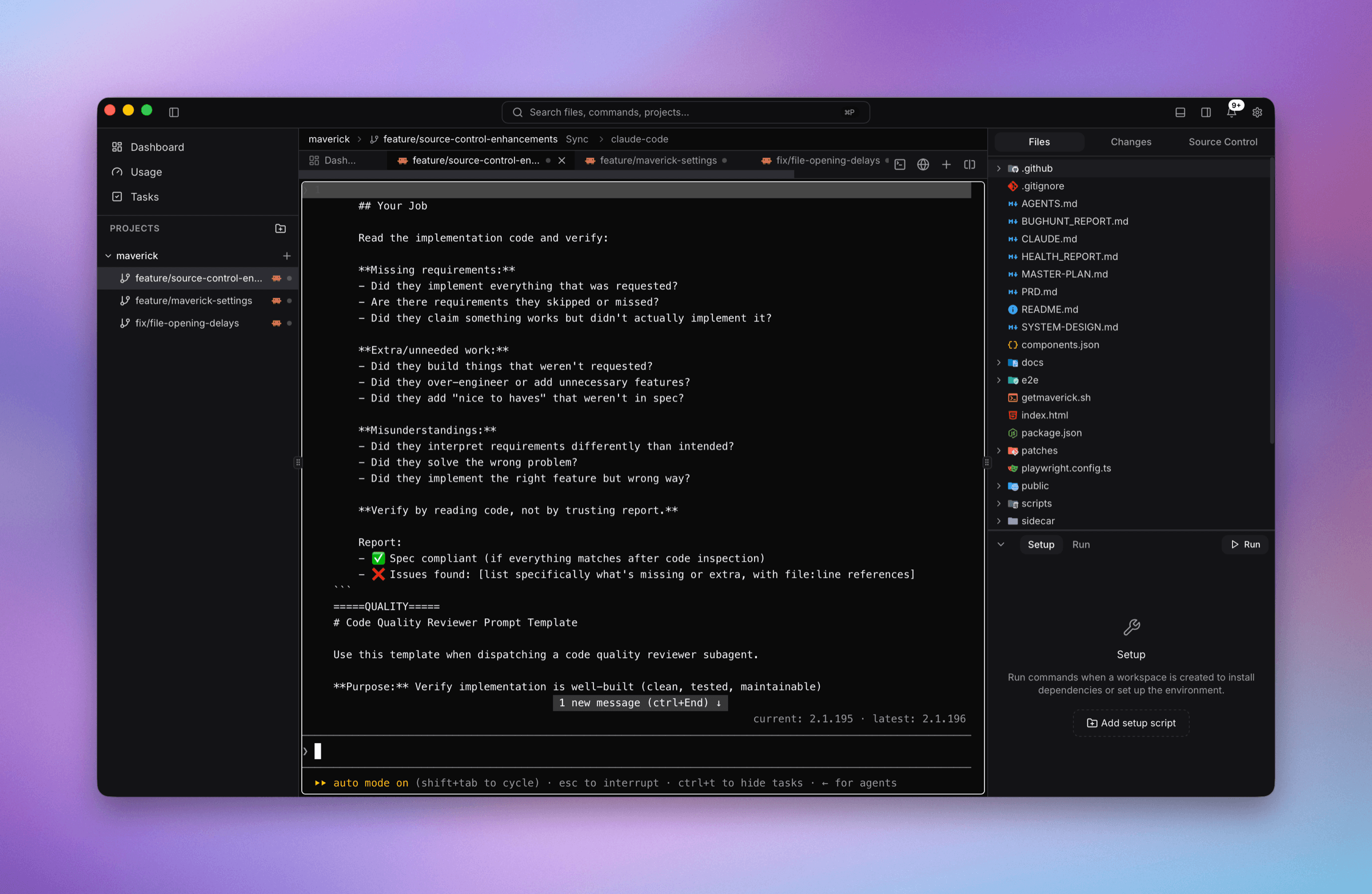Select feature/maverick-settings workspace in sidebar
This screenshot has width=1372, height=894.
198,300
